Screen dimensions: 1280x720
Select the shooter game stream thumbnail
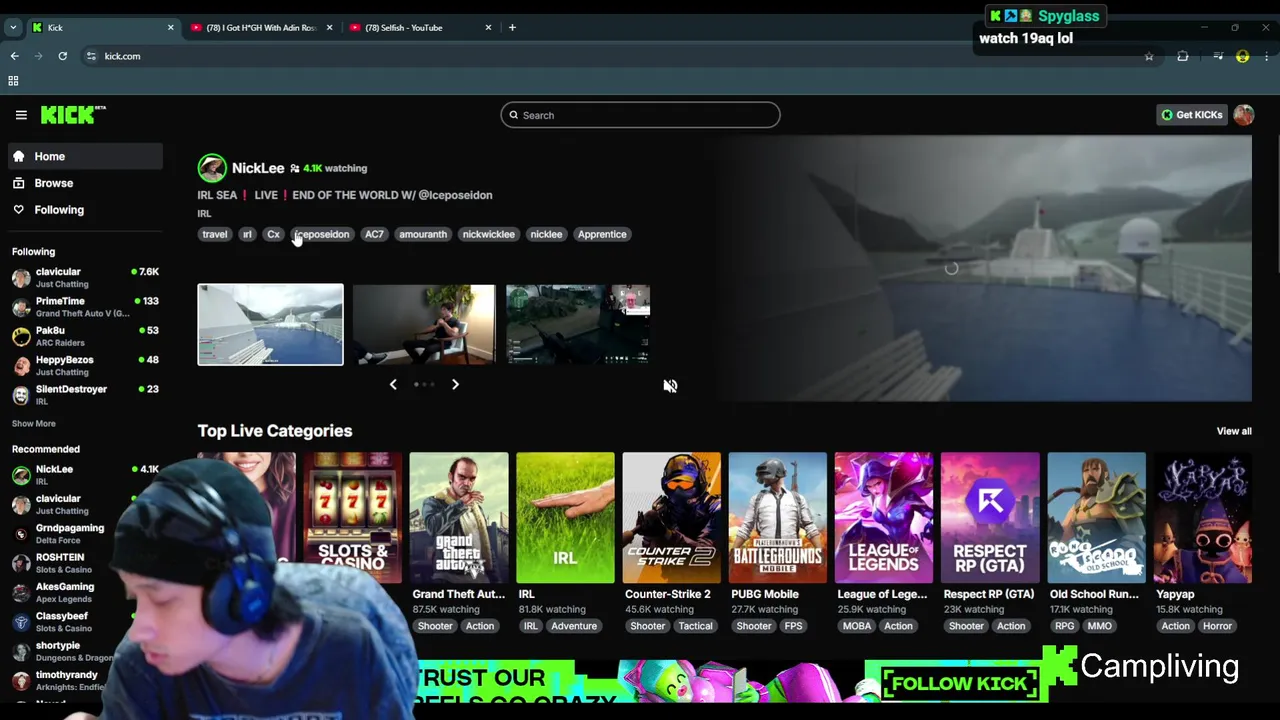[x=578, y=325]
